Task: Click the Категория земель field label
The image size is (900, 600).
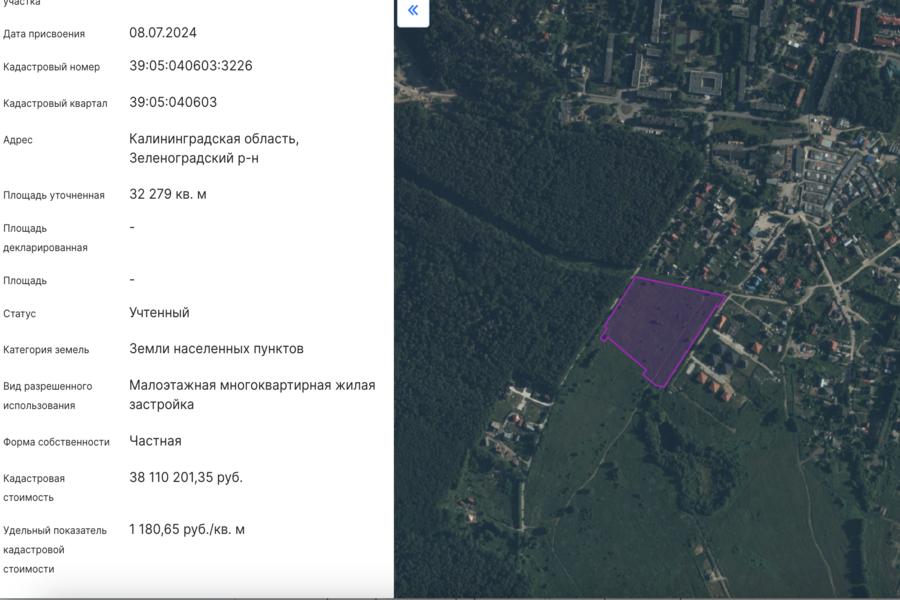Action: click(46, 350)
